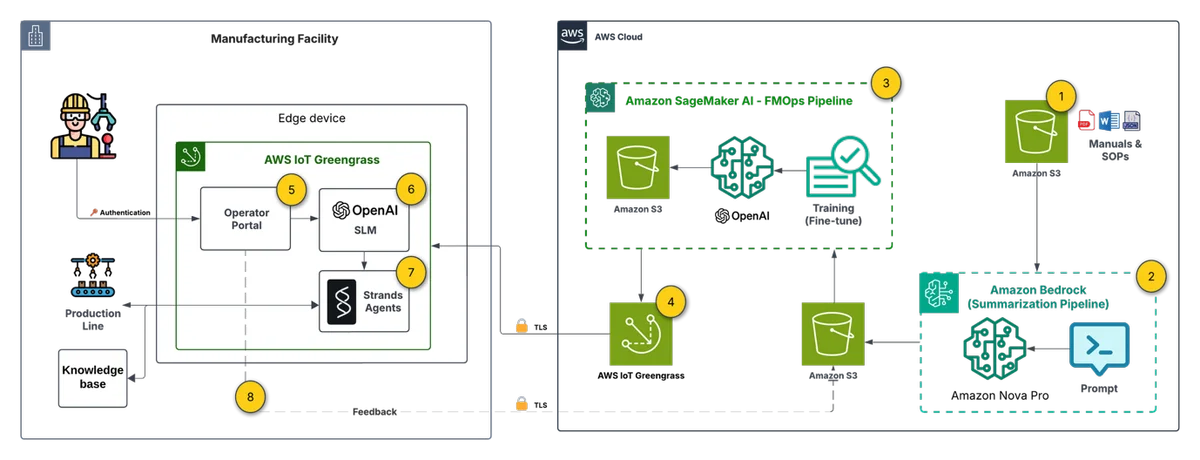Screen dimensions: 1200x460
Task: Click 'Amazon S3' label under Manuals bucket
Action: coord(1036,175)
